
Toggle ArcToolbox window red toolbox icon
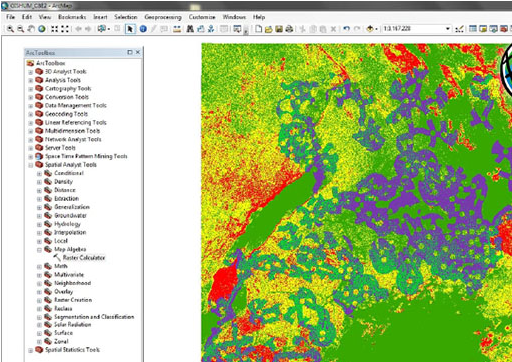(504, 29)
